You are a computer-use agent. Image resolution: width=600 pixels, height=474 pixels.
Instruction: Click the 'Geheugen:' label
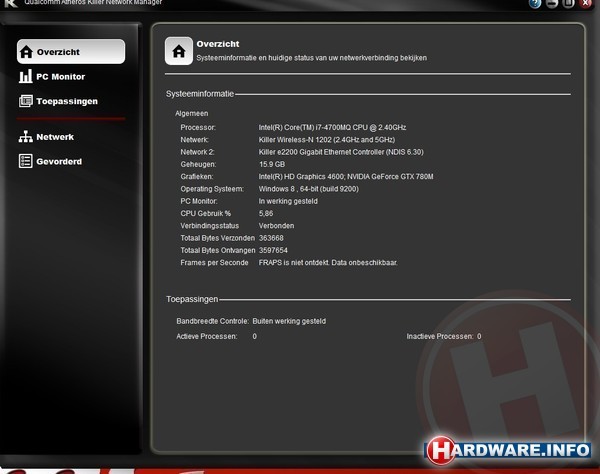pyautogui.click(x=198, y=164)
